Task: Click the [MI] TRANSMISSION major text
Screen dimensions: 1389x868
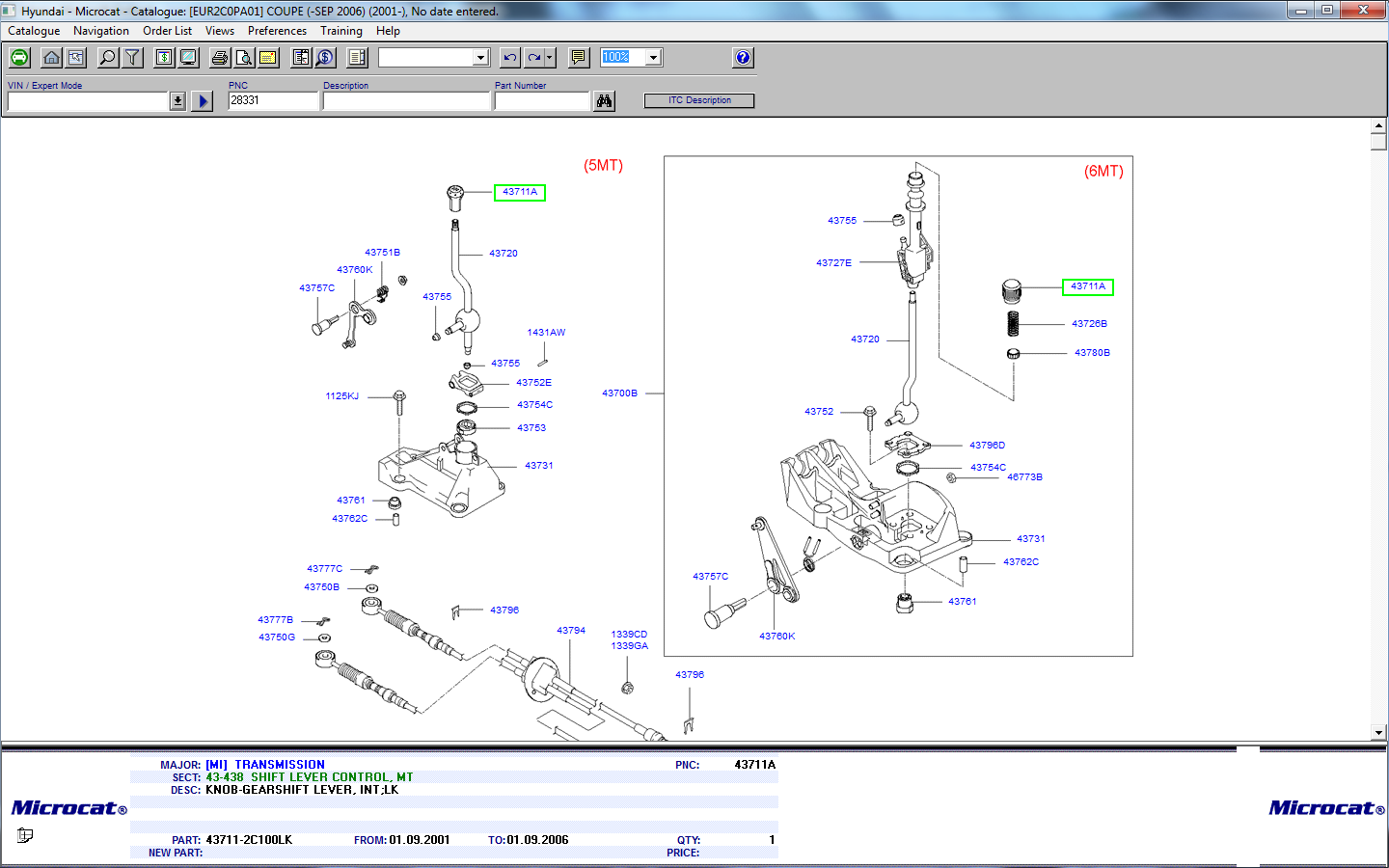Action: [x=265, y=765]
